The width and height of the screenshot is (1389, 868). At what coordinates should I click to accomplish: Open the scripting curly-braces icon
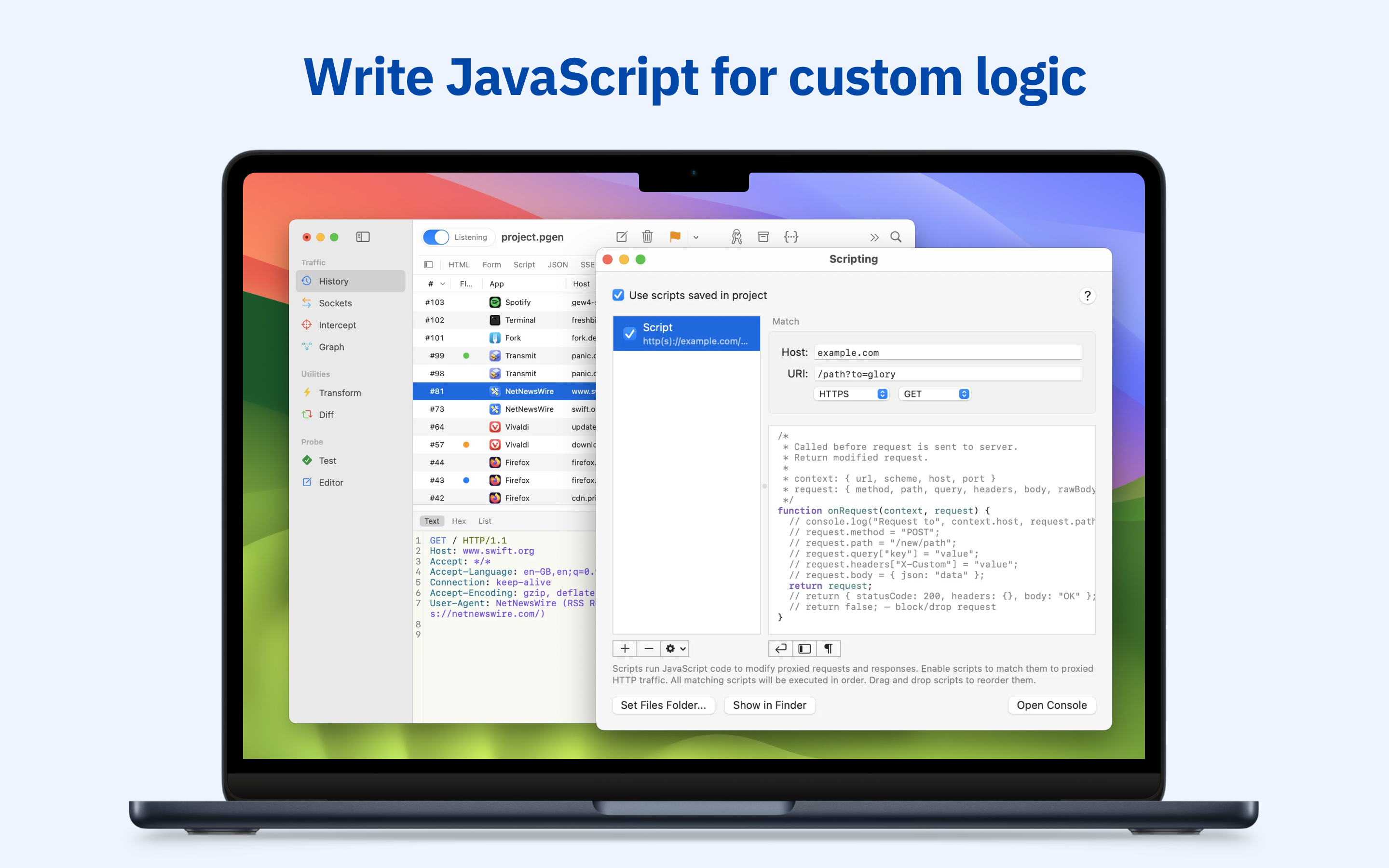coord(791,236)
